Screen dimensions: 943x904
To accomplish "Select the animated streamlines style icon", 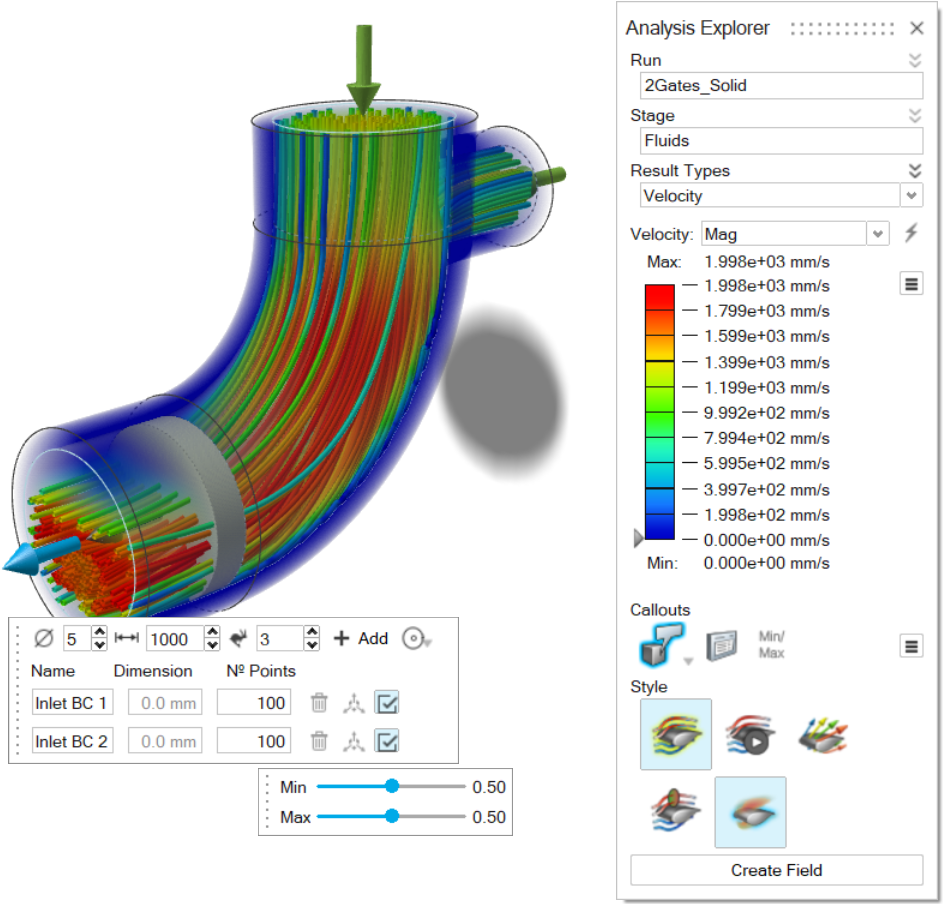I will click(x=751, y=734).
